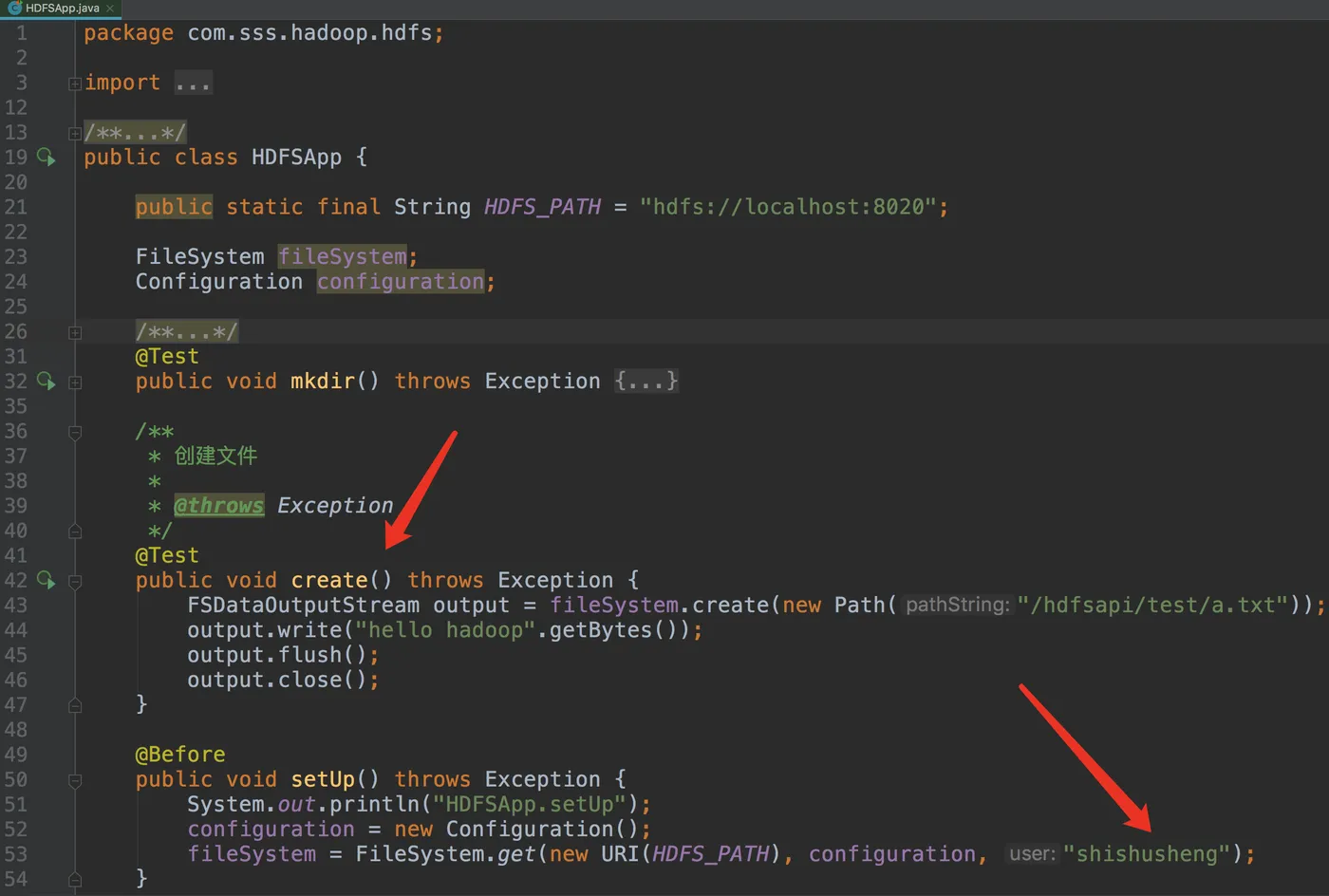
Task: Click the @Test annotation above mkdir
Action: [x=167, y=356]
